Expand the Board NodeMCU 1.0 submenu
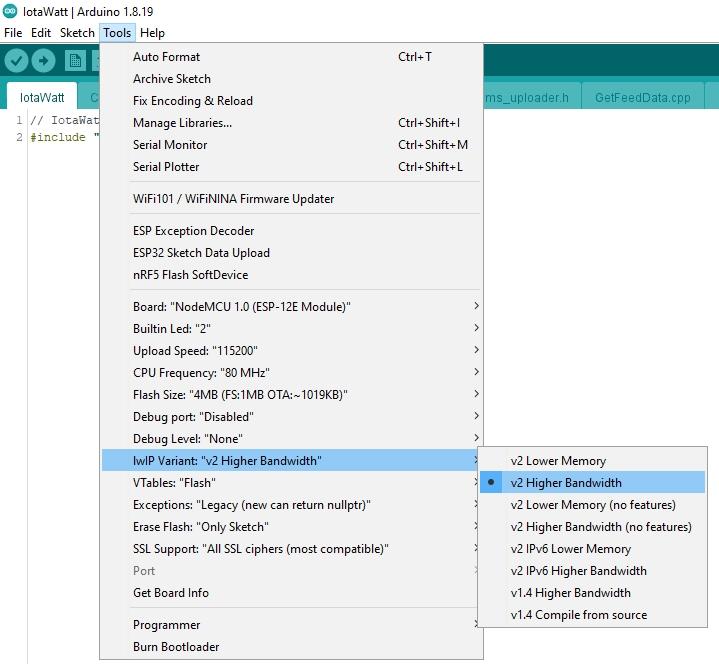The image size is (719, 664). [x=292, y=307]
